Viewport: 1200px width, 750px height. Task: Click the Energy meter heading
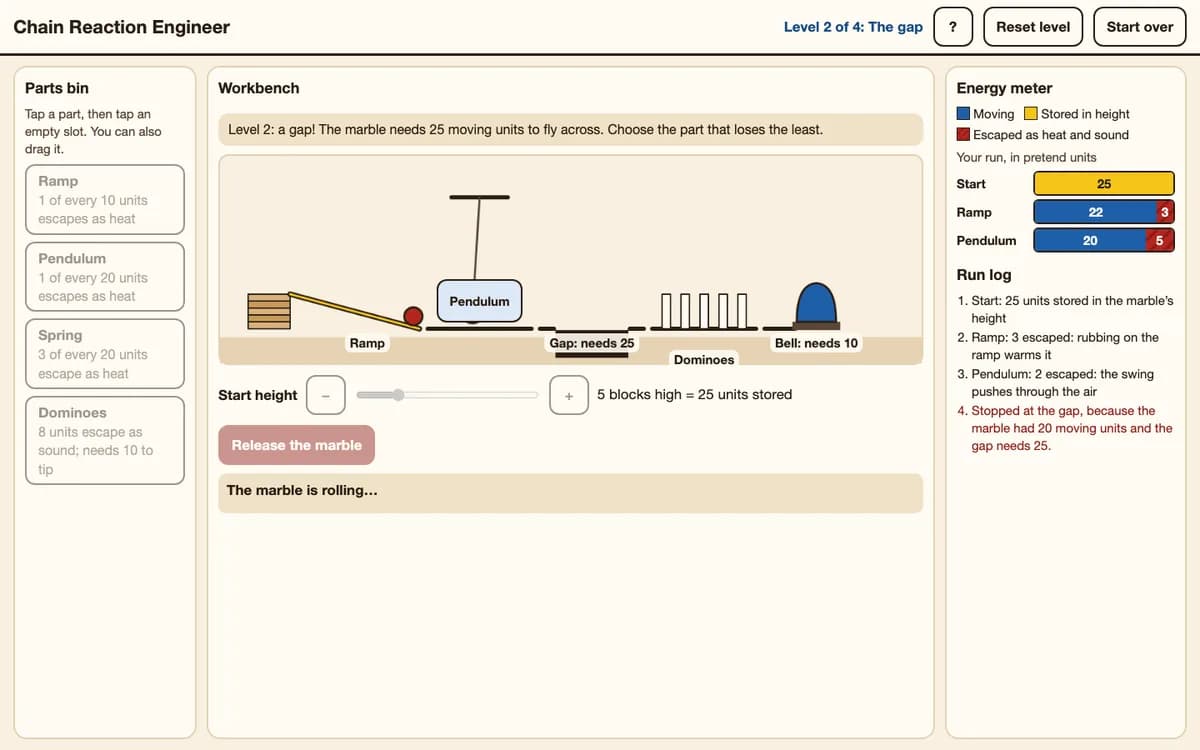1004,88
